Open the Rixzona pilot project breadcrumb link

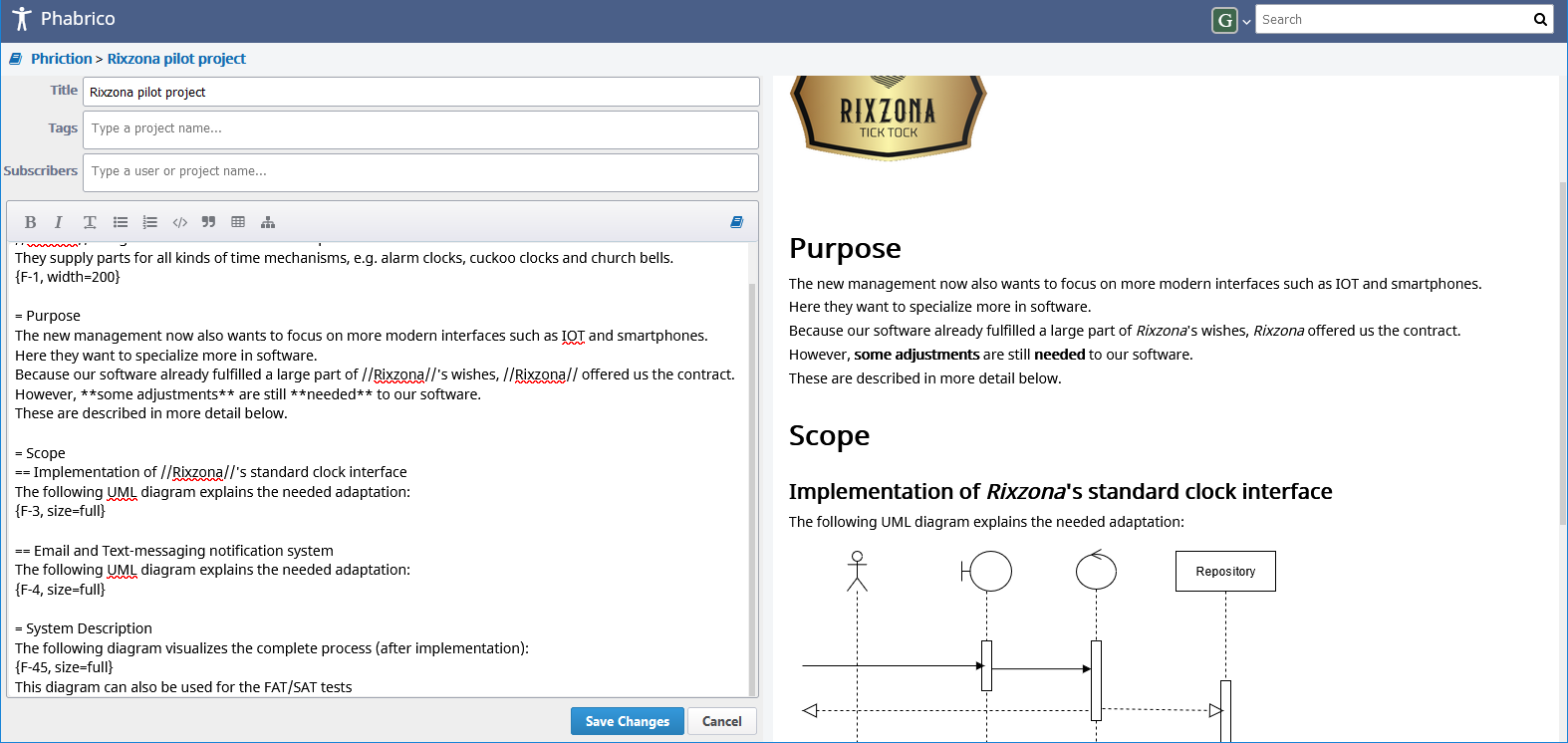click(x=176, y=59)
